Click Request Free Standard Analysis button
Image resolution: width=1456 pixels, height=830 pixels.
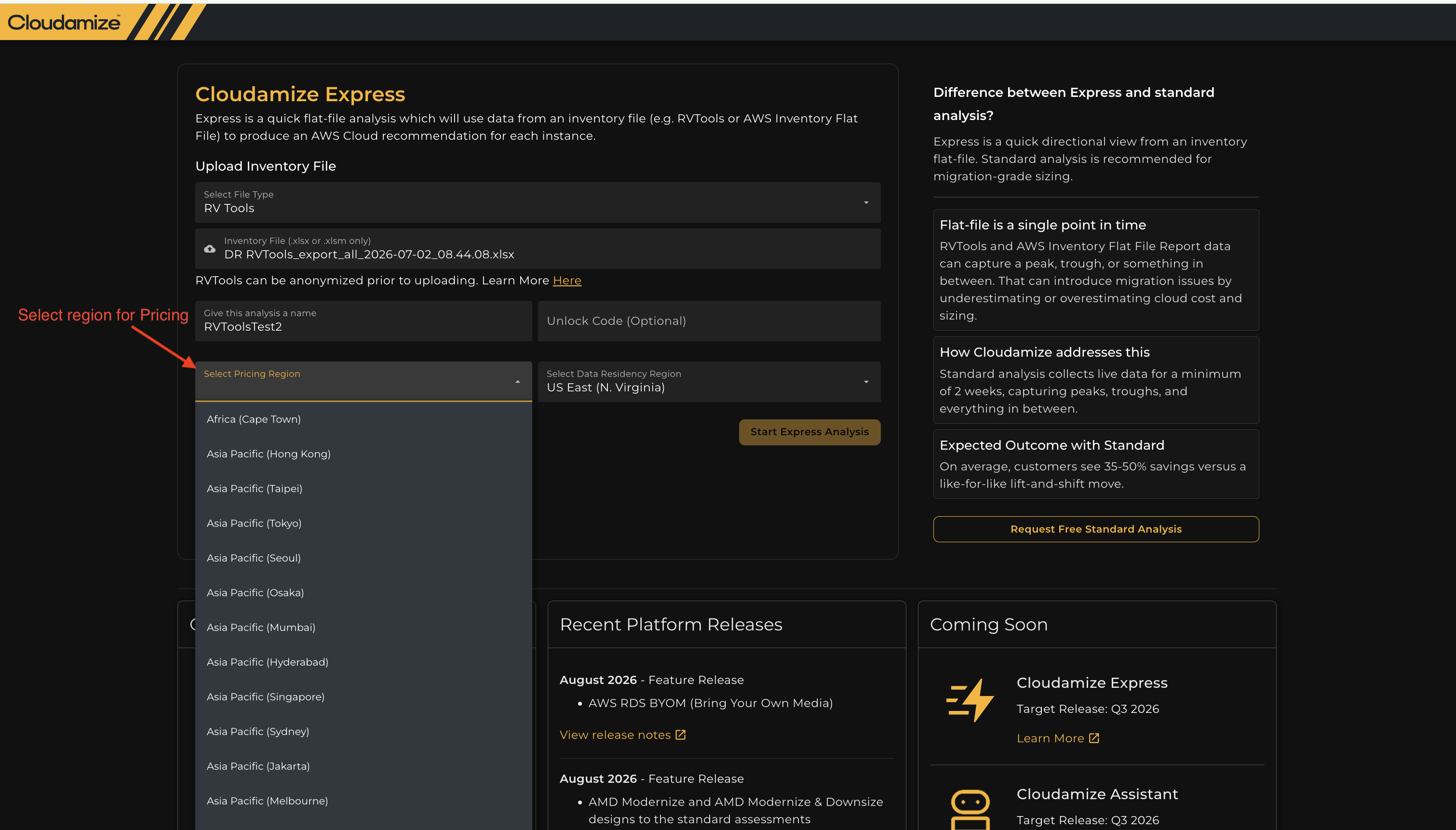pos(1096,529)
